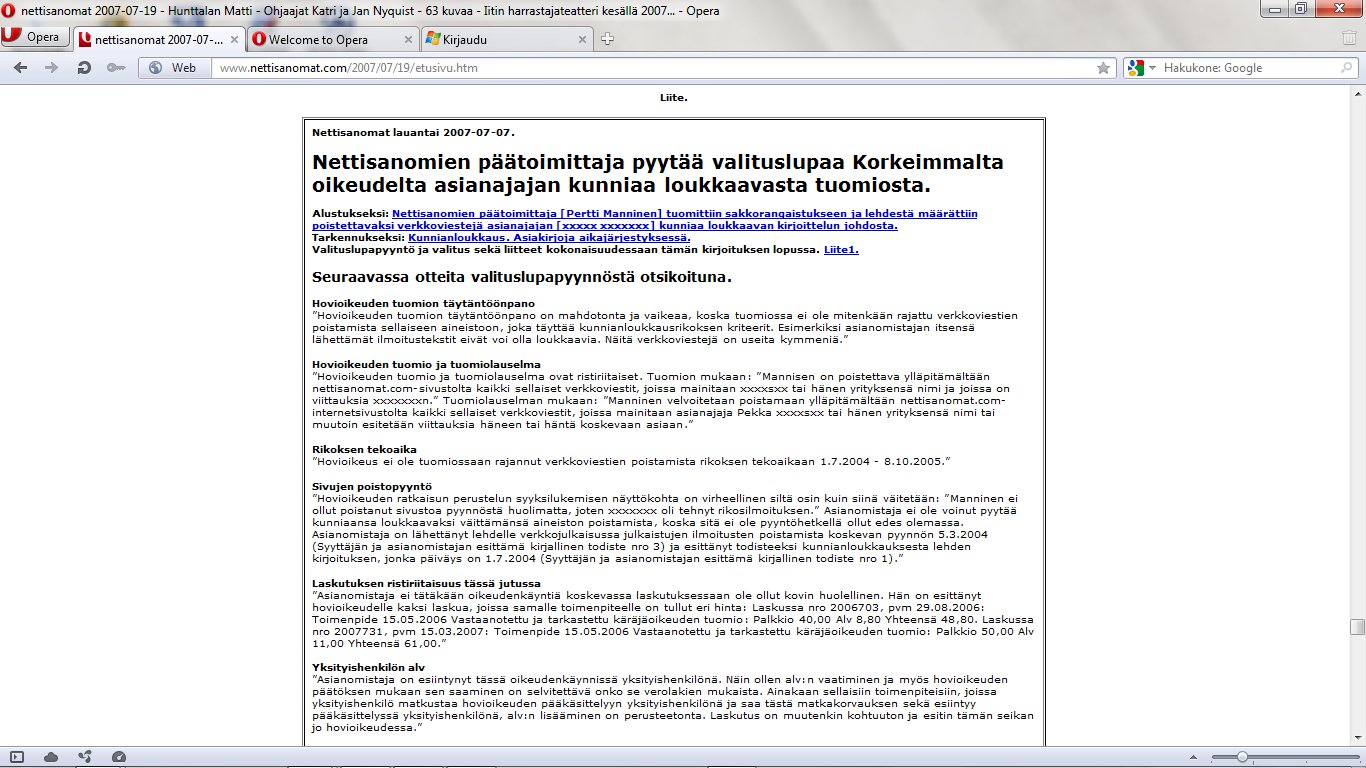Open Opera Link cloud icon
The width and height of the screenshot is (1366, 768).
coord(51,757)
